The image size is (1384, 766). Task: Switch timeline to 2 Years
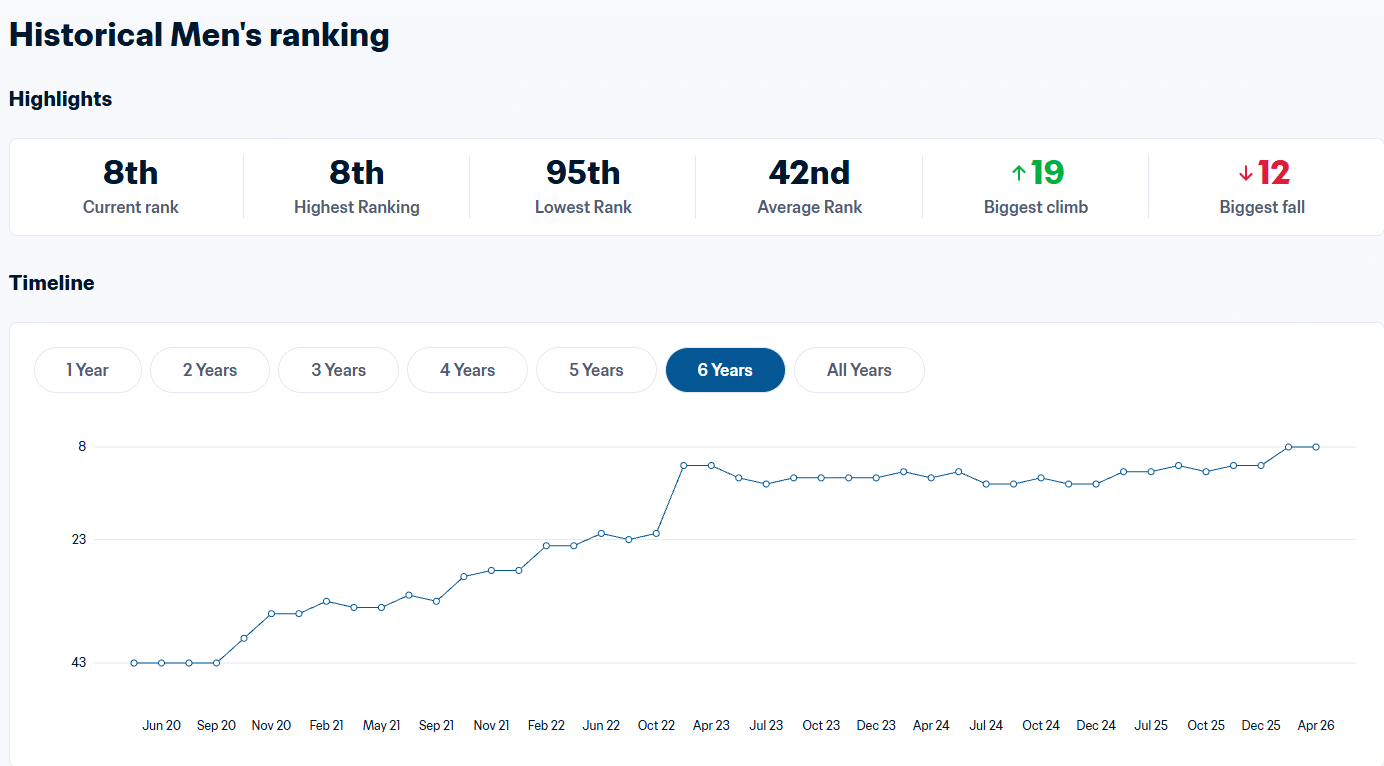click(x=210, y=370)
